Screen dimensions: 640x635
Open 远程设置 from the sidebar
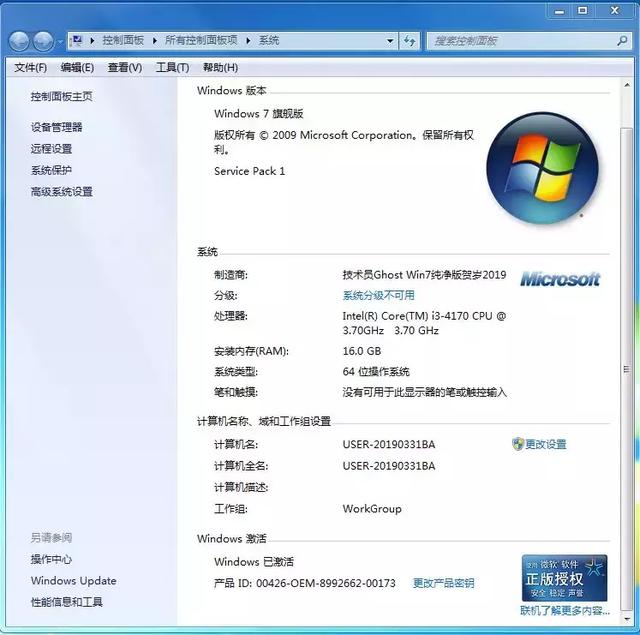click(x=51, y=149)
